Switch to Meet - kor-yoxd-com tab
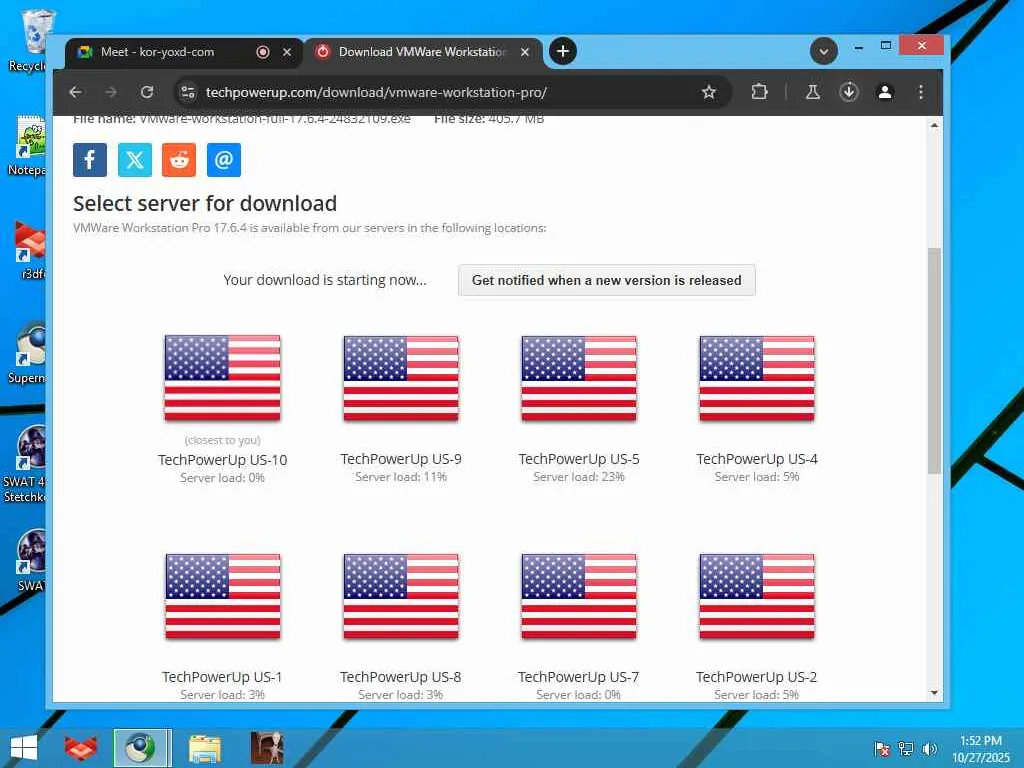The height and width of the screenshot is (768, 1024). (184, 52)
